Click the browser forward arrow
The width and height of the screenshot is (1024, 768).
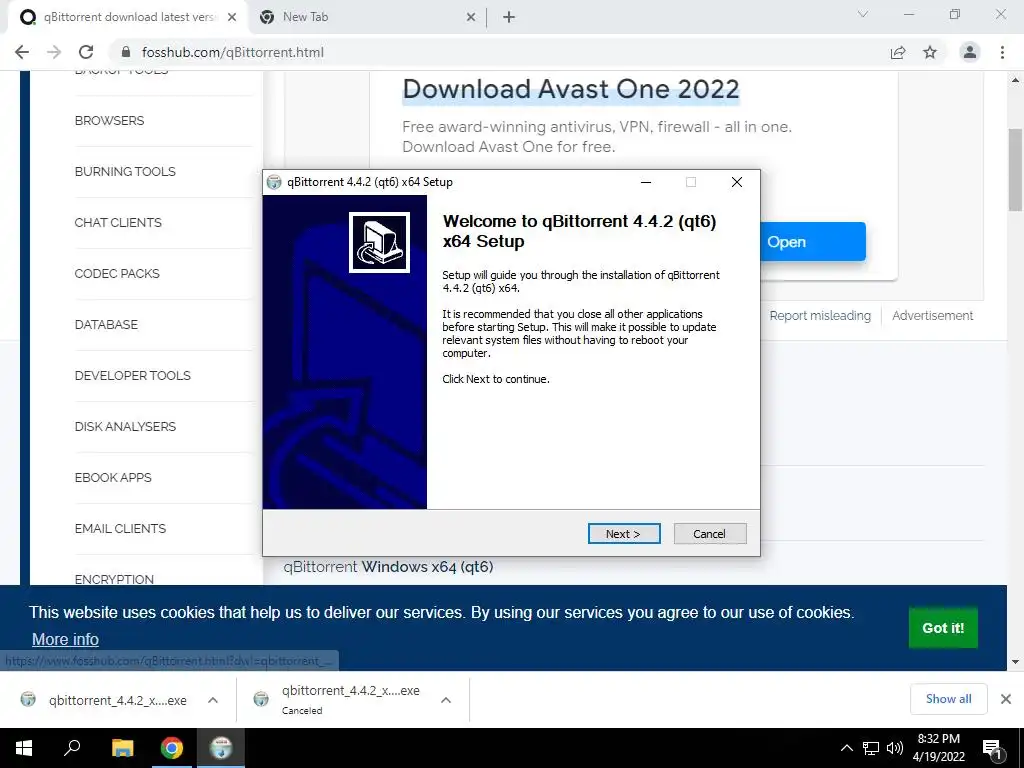[x=54, y=52]
